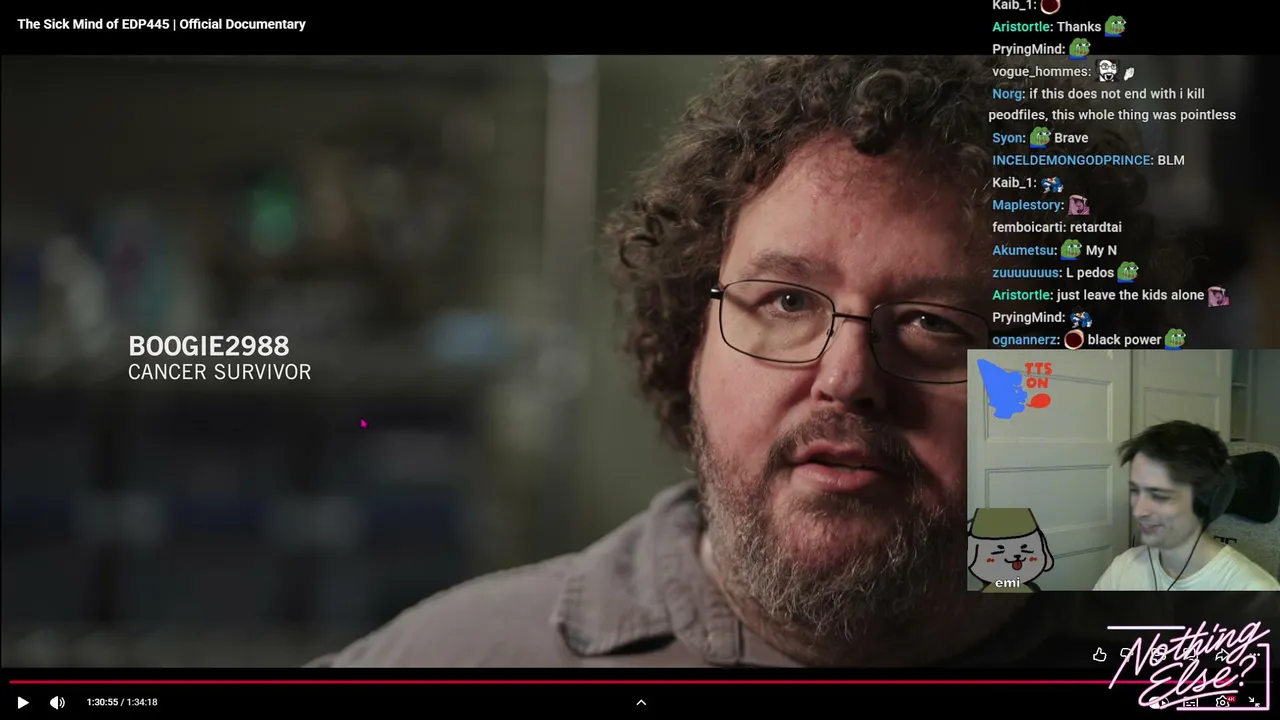Play the paused documentary video
The image size is (1280, 720).
[23, 702]
